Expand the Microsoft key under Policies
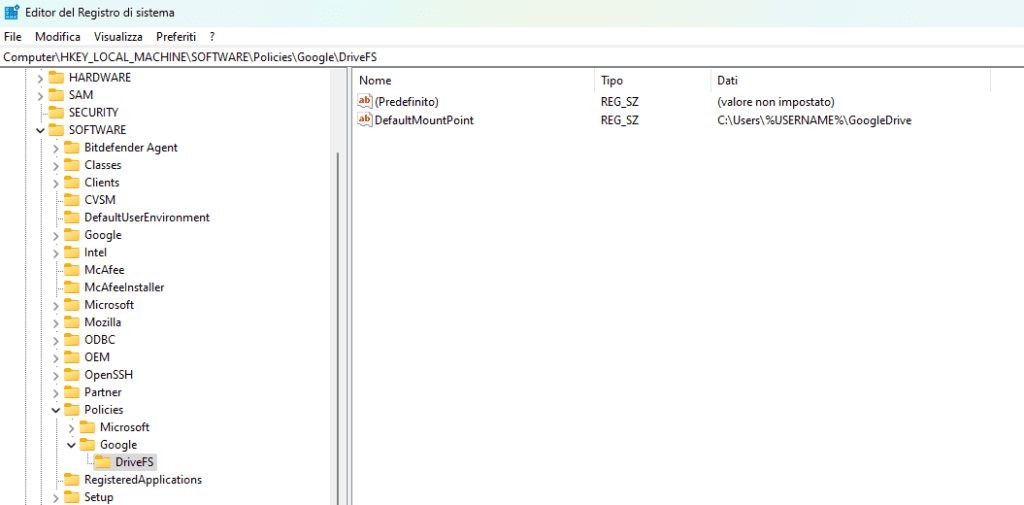 coord(71,428)
